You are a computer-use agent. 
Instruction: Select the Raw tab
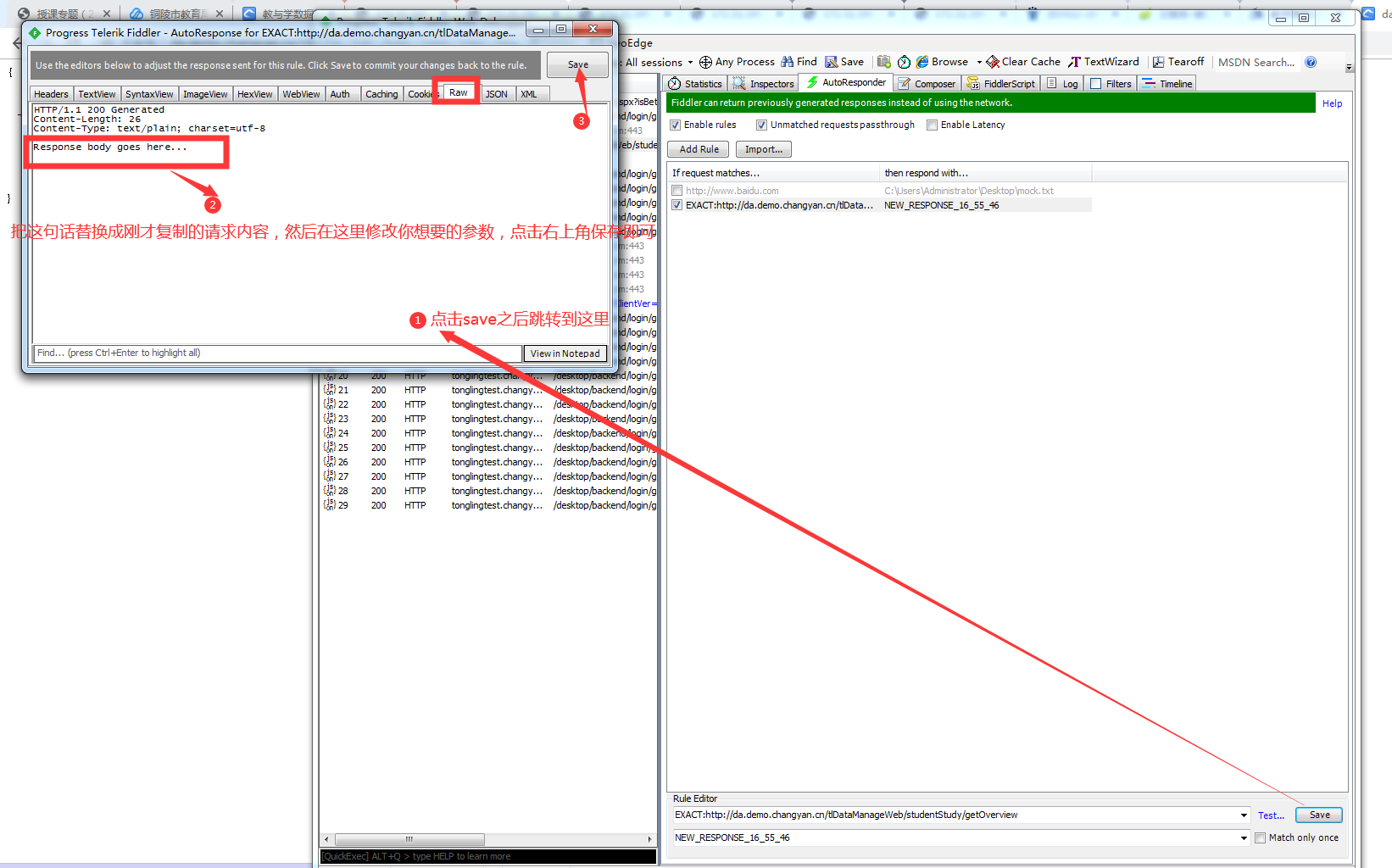pyautogui.click(x=459, y=92)
